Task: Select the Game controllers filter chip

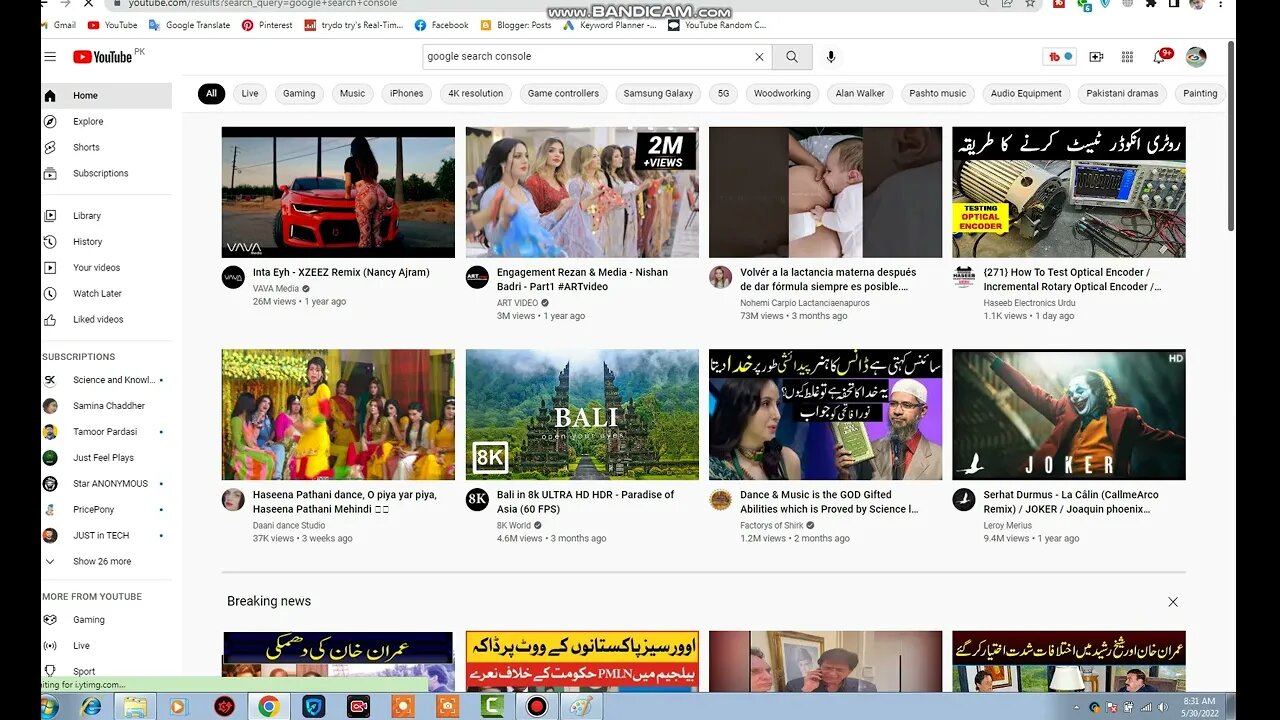Action: [x=563, y=94]
